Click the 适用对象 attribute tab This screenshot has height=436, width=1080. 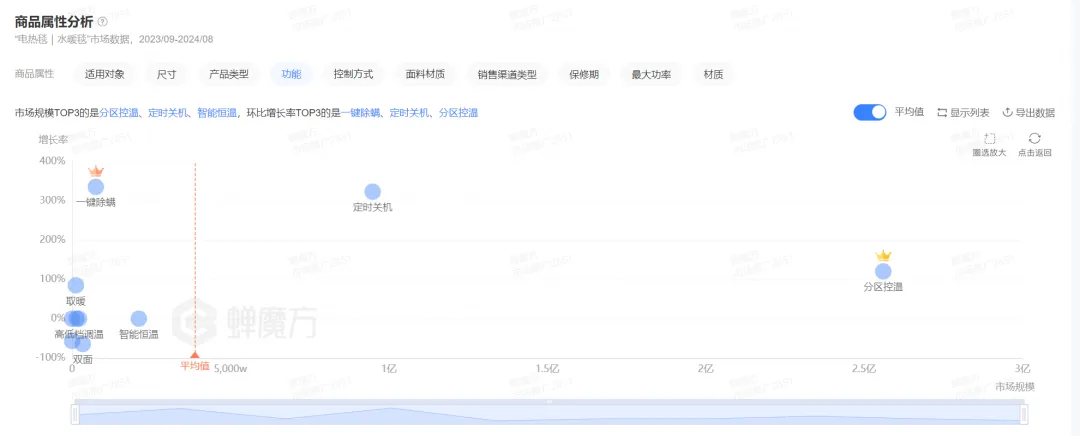[x=105, y=74]
